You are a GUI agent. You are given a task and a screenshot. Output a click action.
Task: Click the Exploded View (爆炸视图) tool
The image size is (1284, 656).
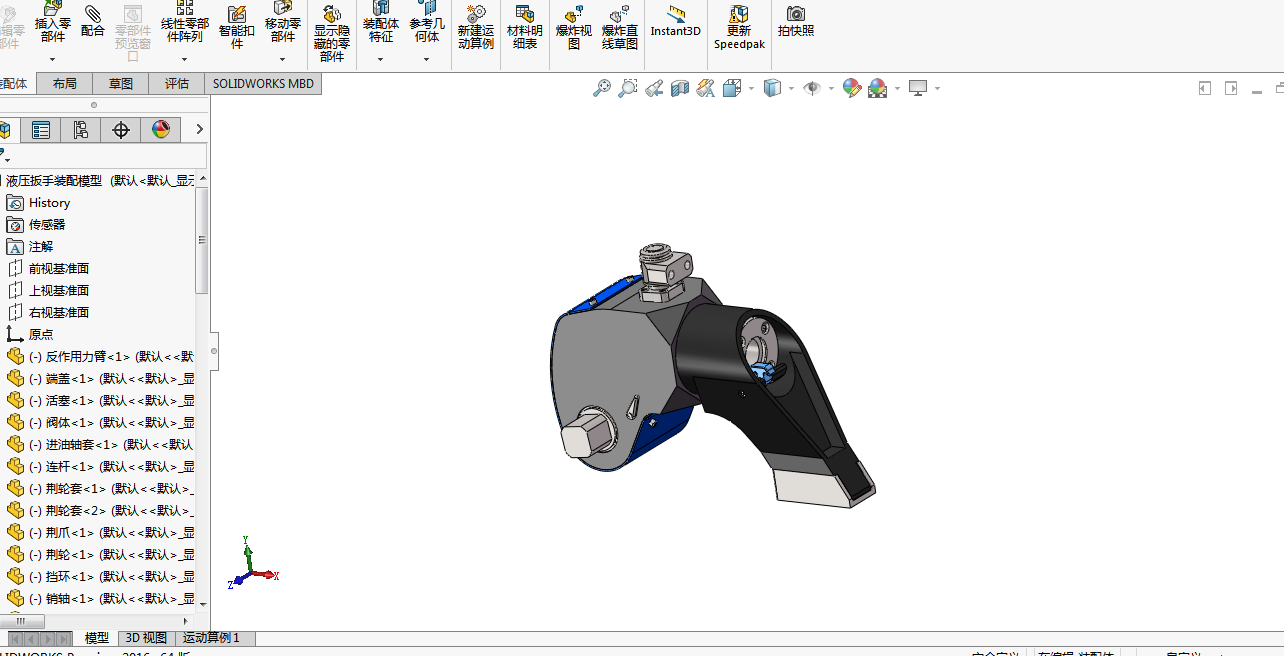click(574, 26)
